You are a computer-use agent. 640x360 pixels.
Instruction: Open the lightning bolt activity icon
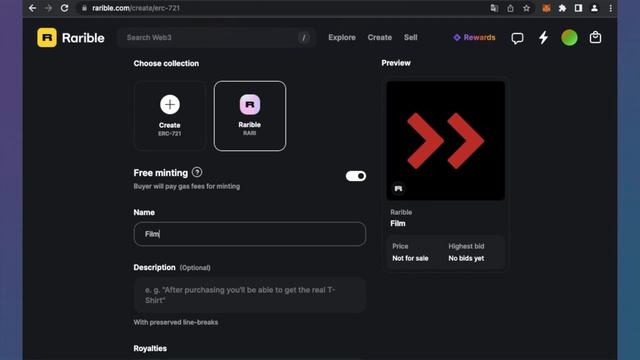[543, 38]
